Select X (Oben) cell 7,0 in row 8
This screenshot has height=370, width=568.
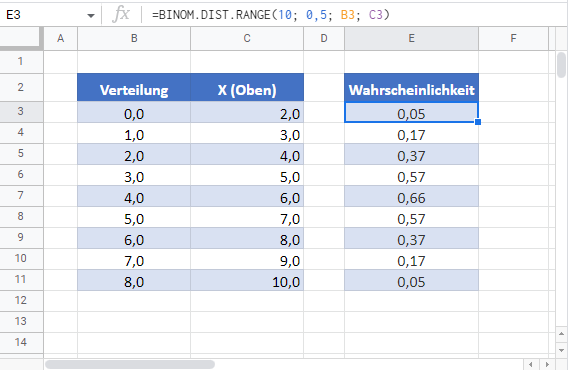tap(247, 217)
